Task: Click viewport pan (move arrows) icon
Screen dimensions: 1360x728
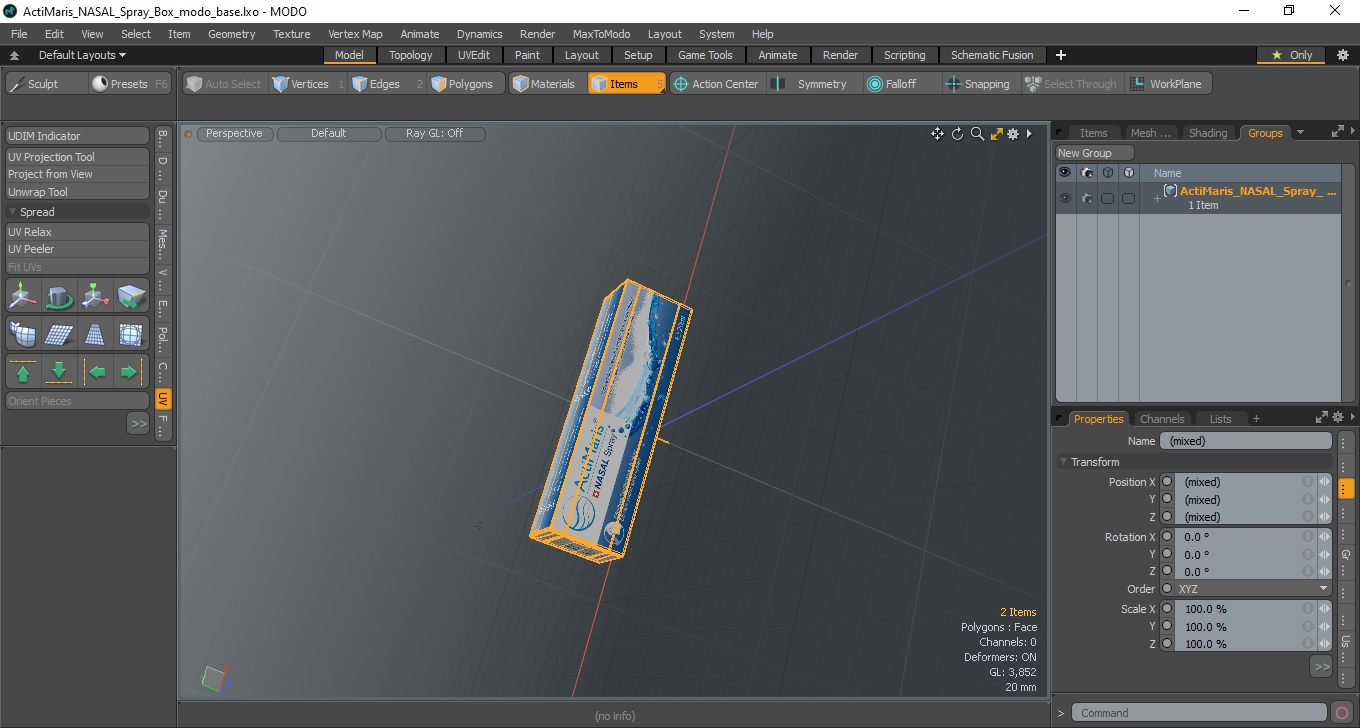Action: click(x=937, y=134)
